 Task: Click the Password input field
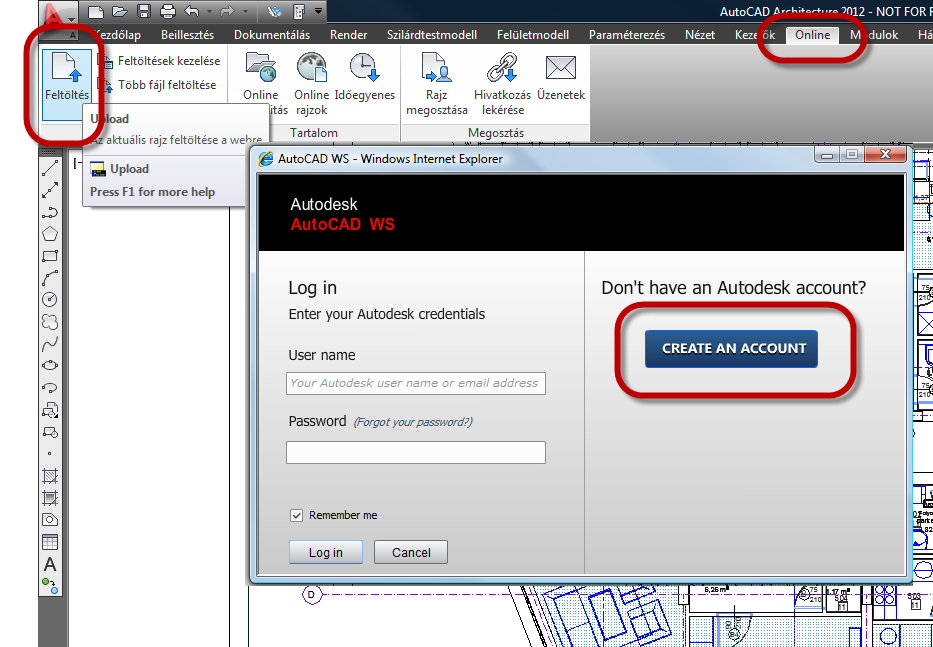[x=416, y=452]
